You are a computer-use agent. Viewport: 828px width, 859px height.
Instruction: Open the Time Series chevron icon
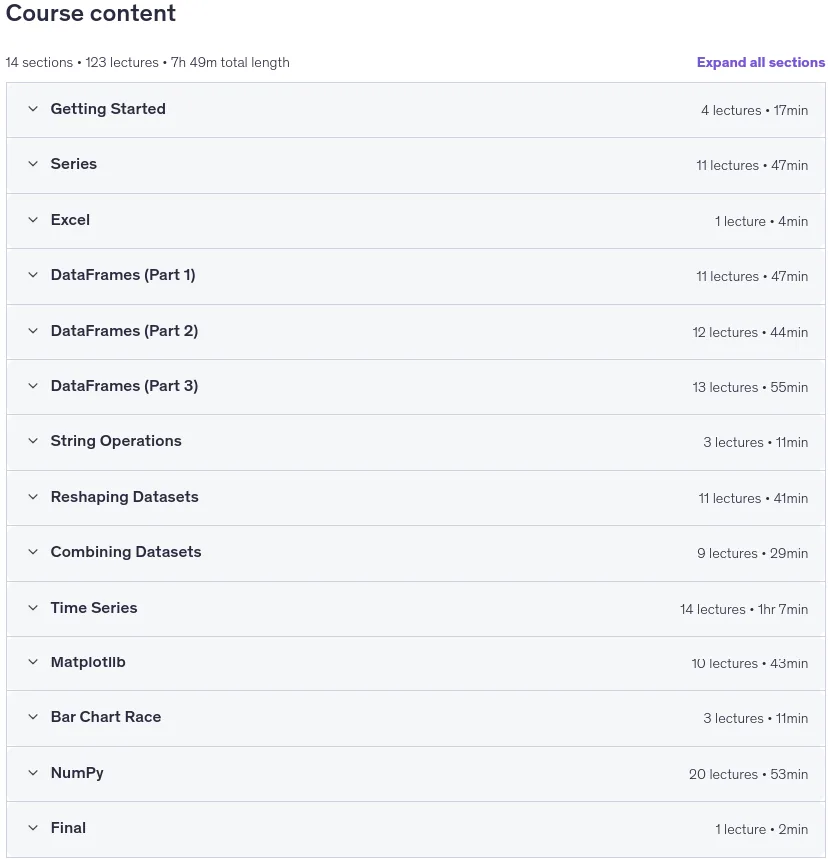pos(33,608)
